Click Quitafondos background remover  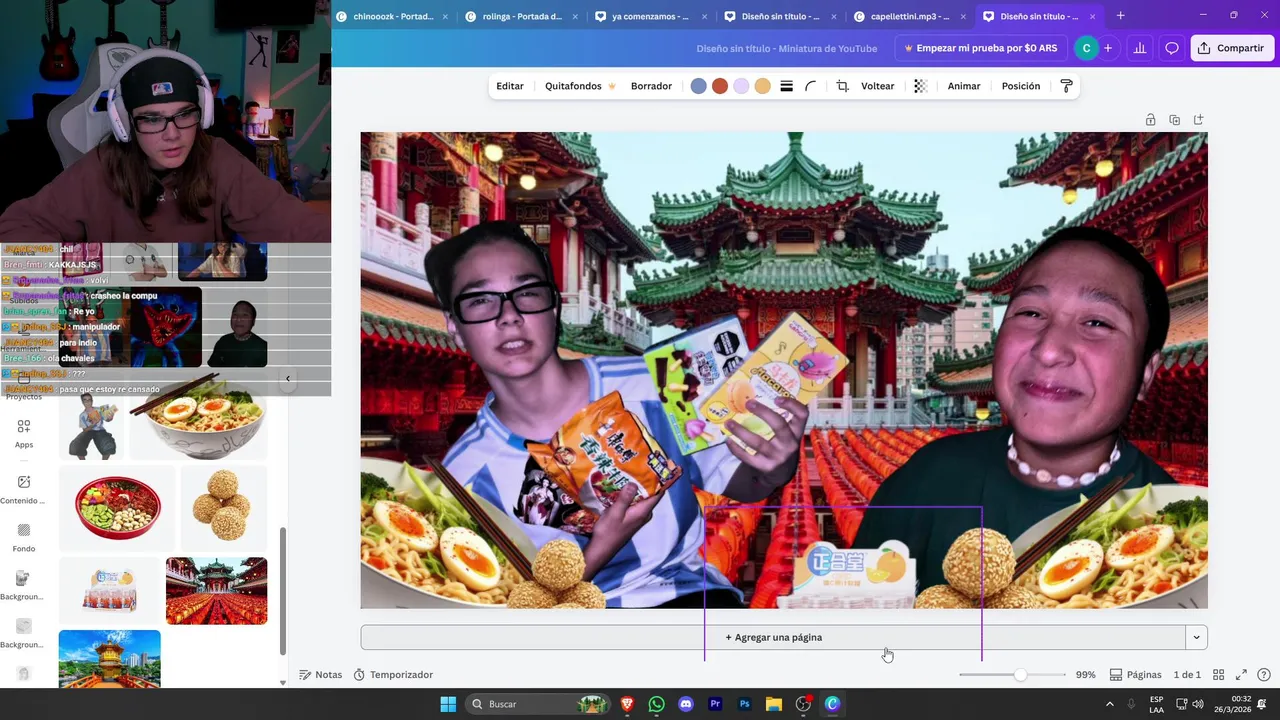pos(580,86)
